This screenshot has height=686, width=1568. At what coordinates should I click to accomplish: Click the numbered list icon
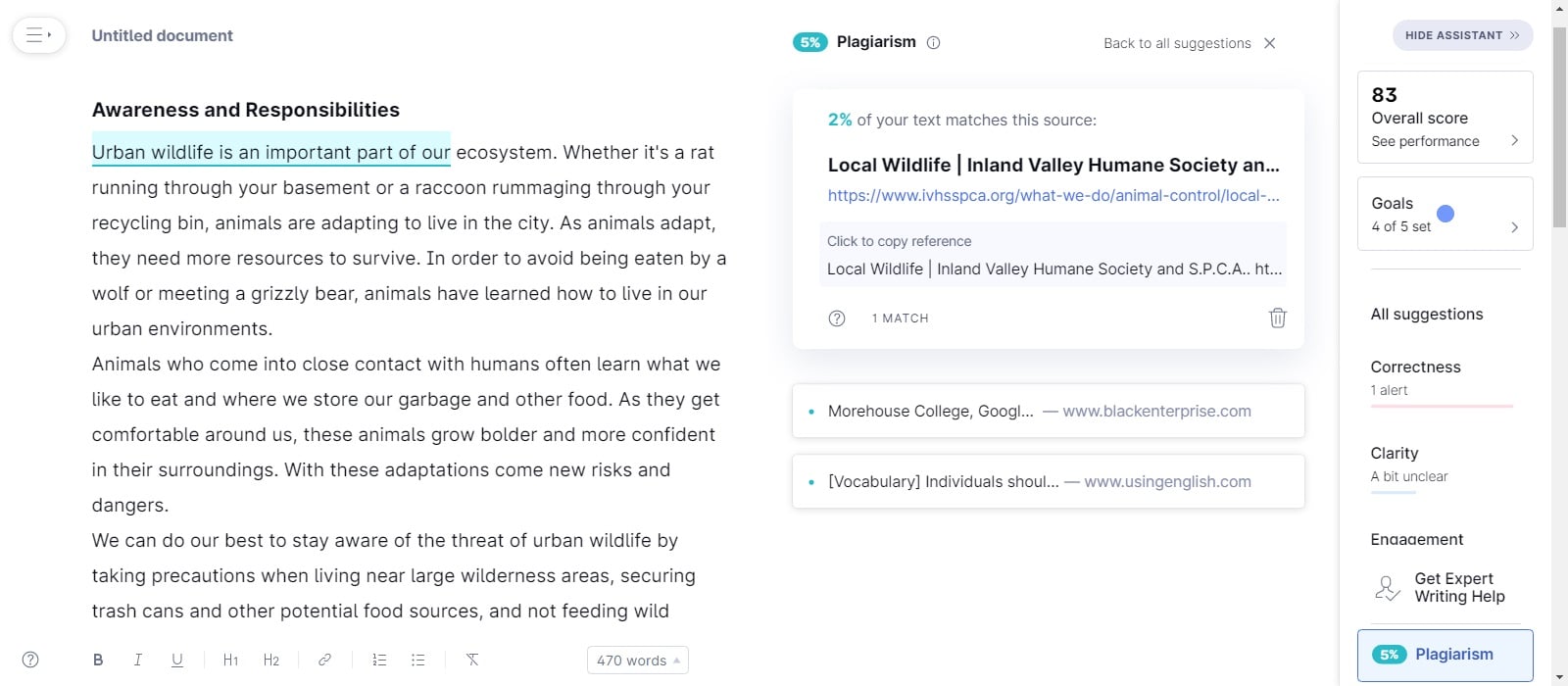(x=379, y=660)
